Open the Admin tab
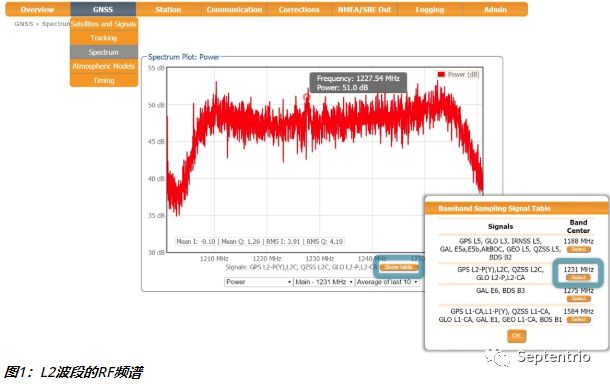The width and height of the screenshot is (610, 384). tap(495, 9)
